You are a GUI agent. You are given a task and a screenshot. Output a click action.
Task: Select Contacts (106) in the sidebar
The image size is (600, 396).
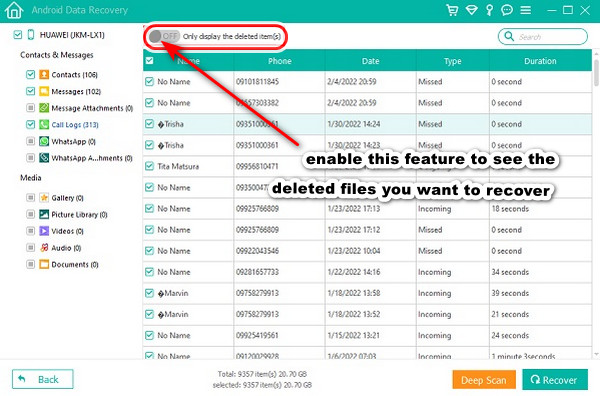pos(75,75)
